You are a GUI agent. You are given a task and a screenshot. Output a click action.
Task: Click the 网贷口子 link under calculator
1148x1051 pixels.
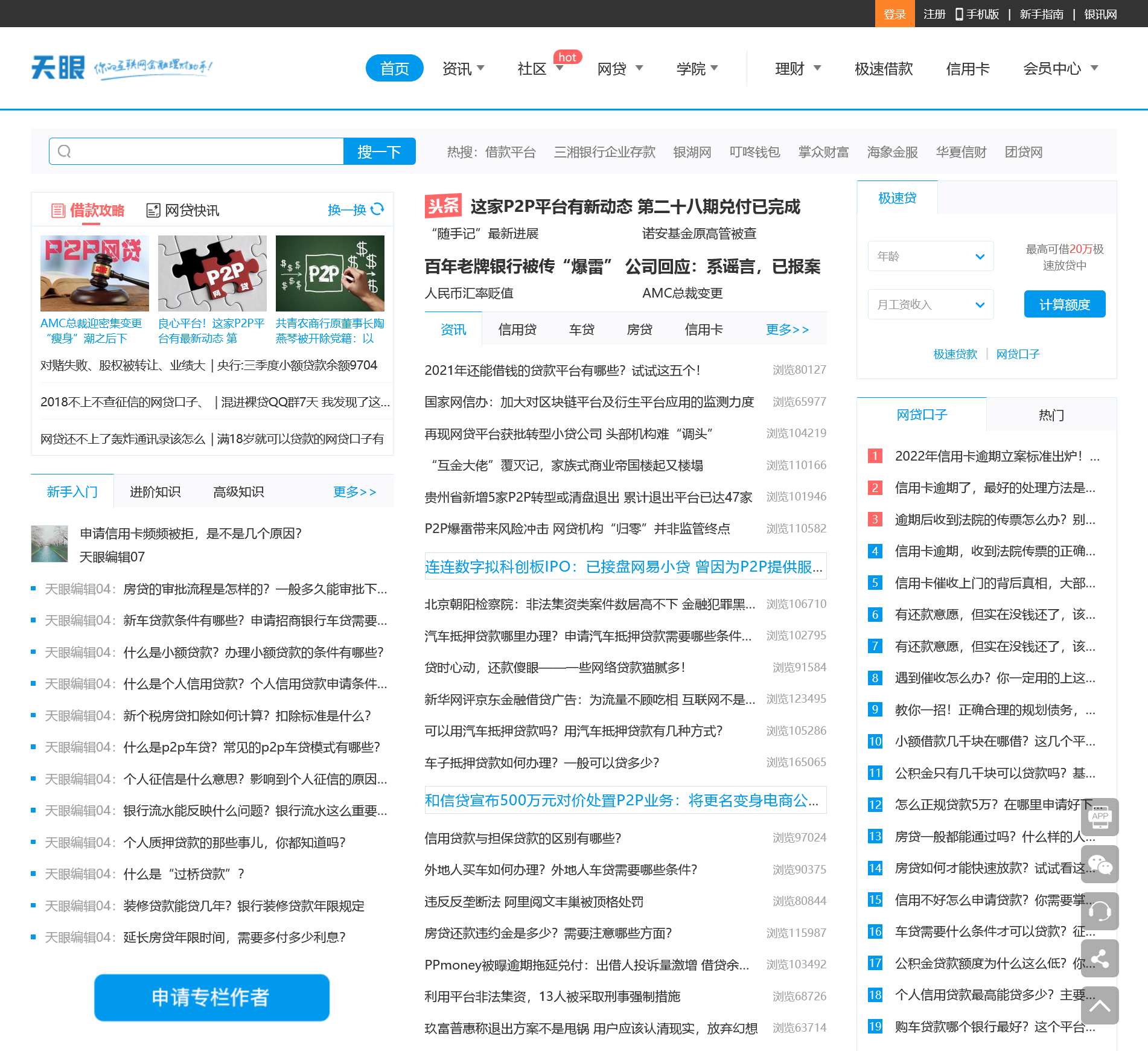(1018, 354)
